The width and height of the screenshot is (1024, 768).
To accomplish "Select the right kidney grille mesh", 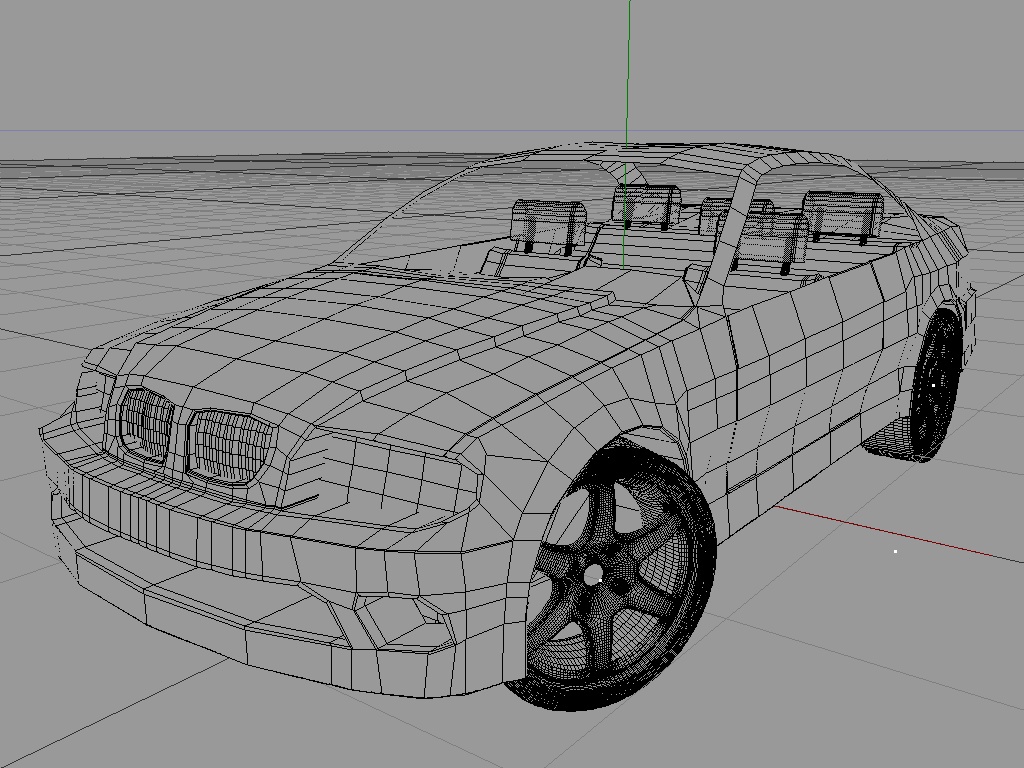I will (x=229, y=447).
